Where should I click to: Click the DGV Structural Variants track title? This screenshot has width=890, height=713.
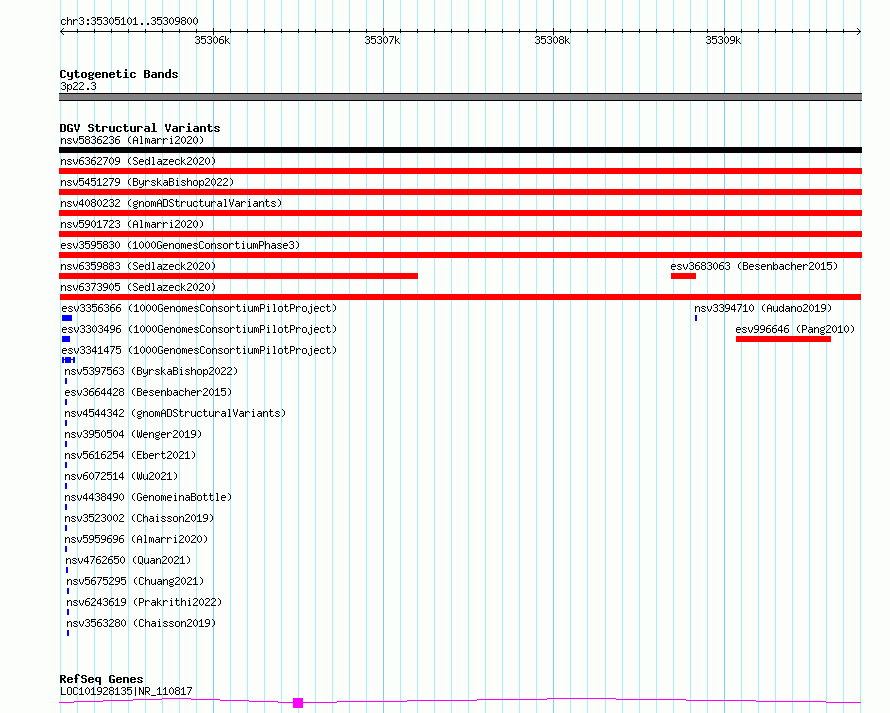pos(140,128)
